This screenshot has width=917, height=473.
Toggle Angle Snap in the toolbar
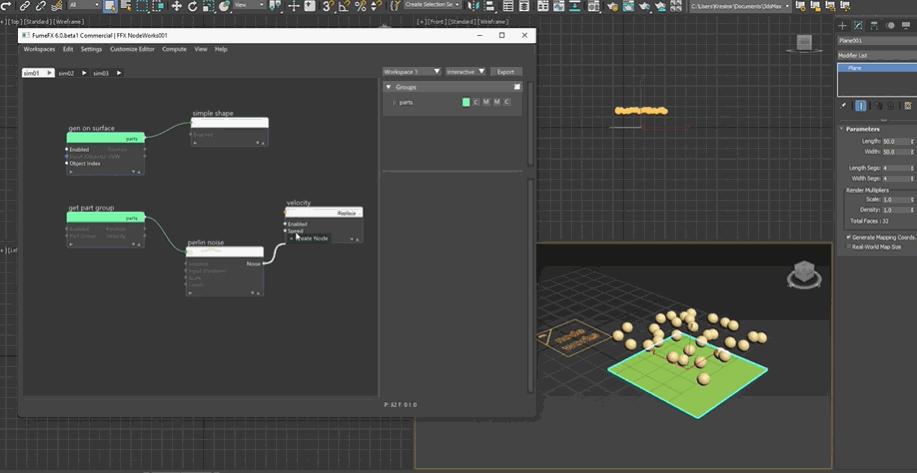[x=343, y=6]
